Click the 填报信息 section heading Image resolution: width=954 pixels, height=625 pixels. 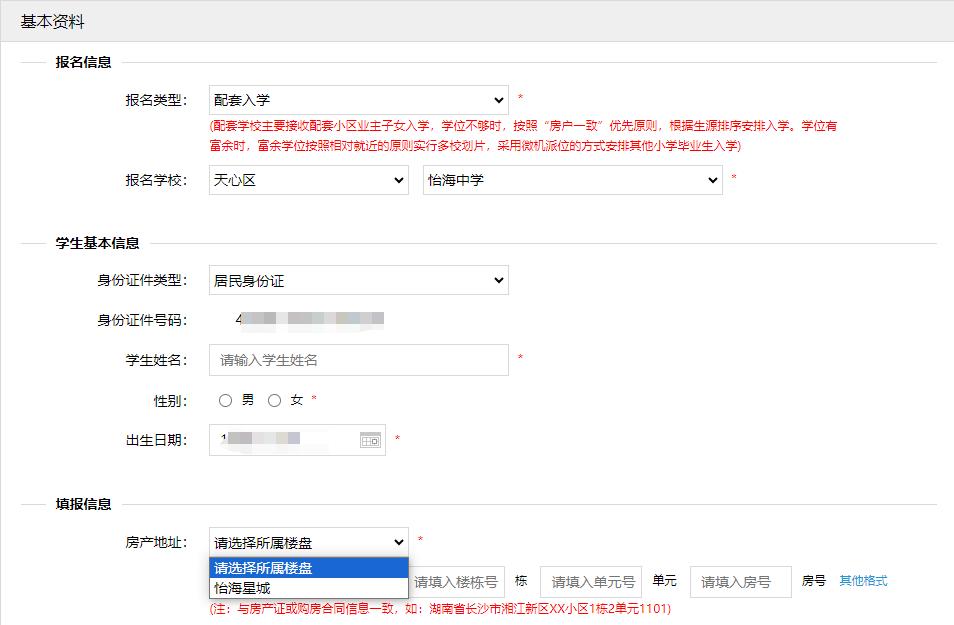tap(83, 504)
